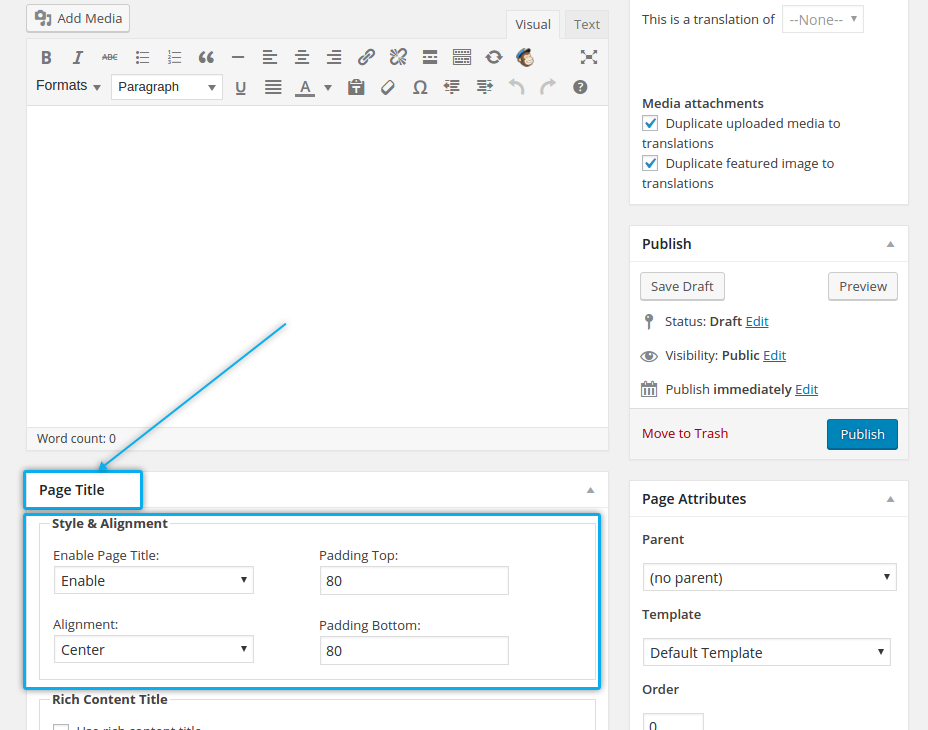Click the blue Publish button
The width and height of the screenshot is (928, 730).
coord(862,434)
